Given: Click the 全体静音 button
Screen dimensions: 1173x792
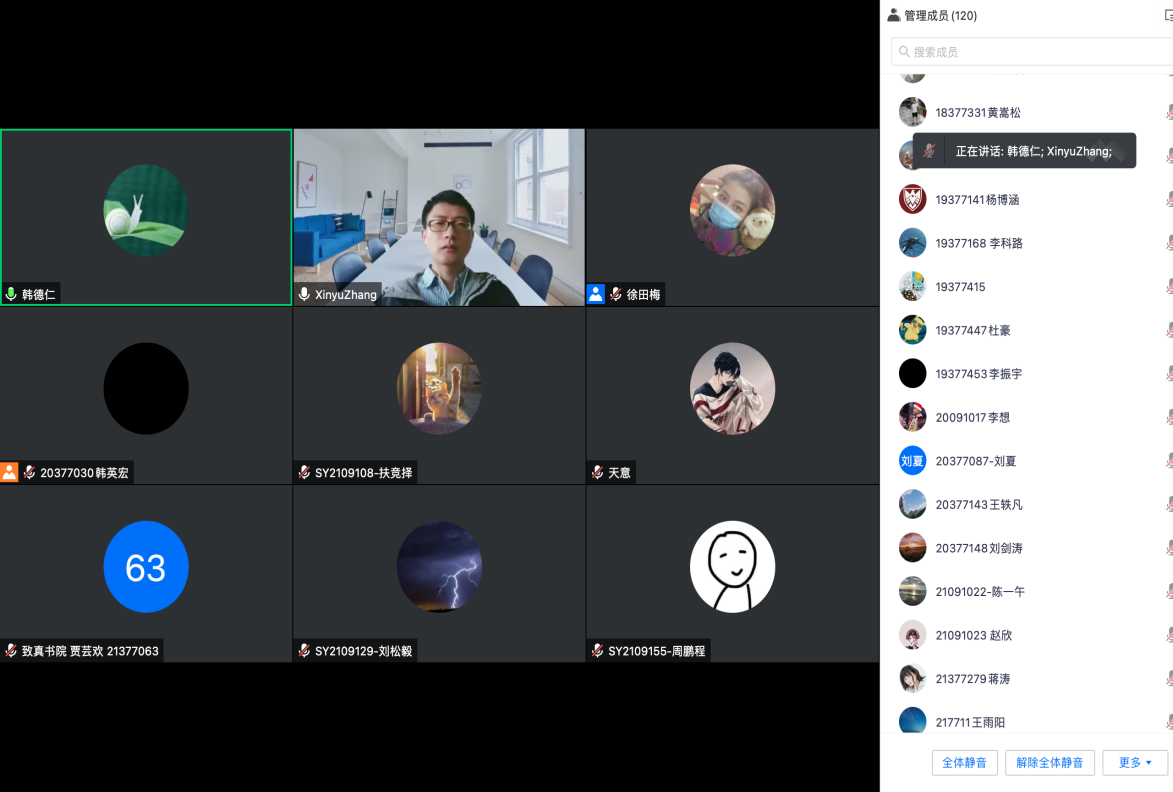Looking at the screenshot, I should pyautogui.click(x=964, y=763).
